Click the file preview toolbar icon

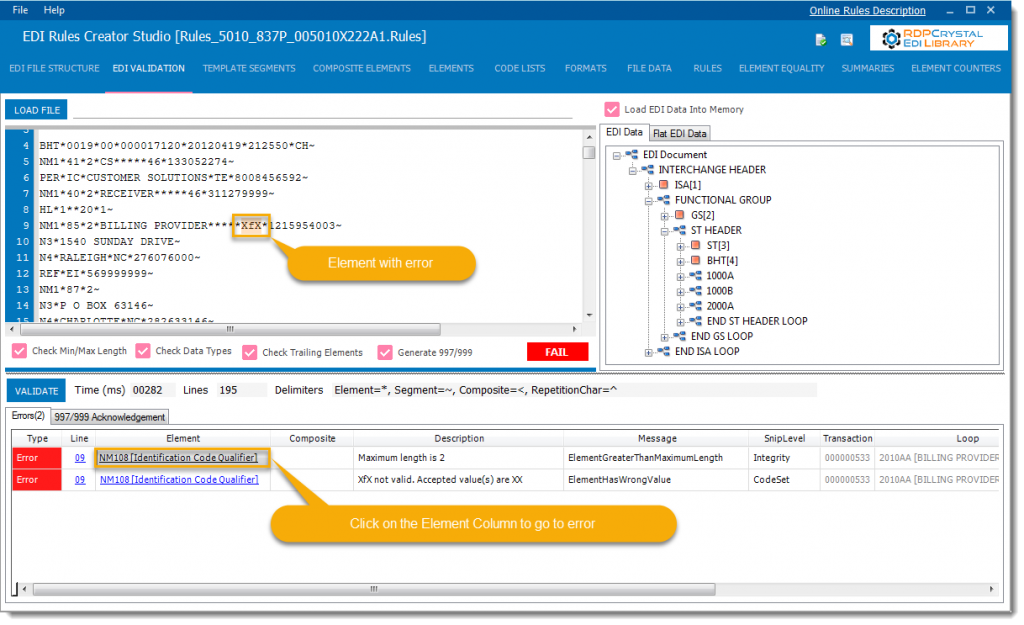pos(846,39)
